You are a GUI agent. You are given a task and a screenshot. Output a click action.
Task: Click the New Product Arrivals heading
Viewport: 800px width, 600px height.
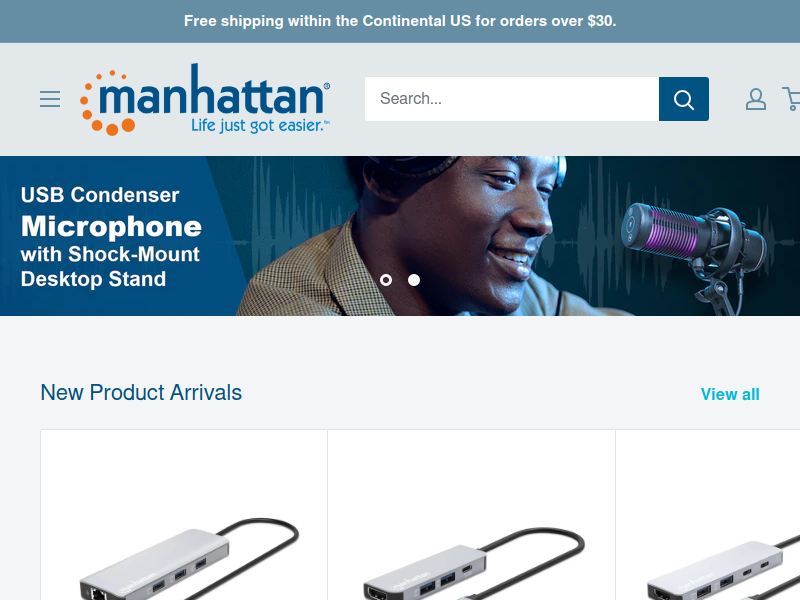click(x=141, y=392)
